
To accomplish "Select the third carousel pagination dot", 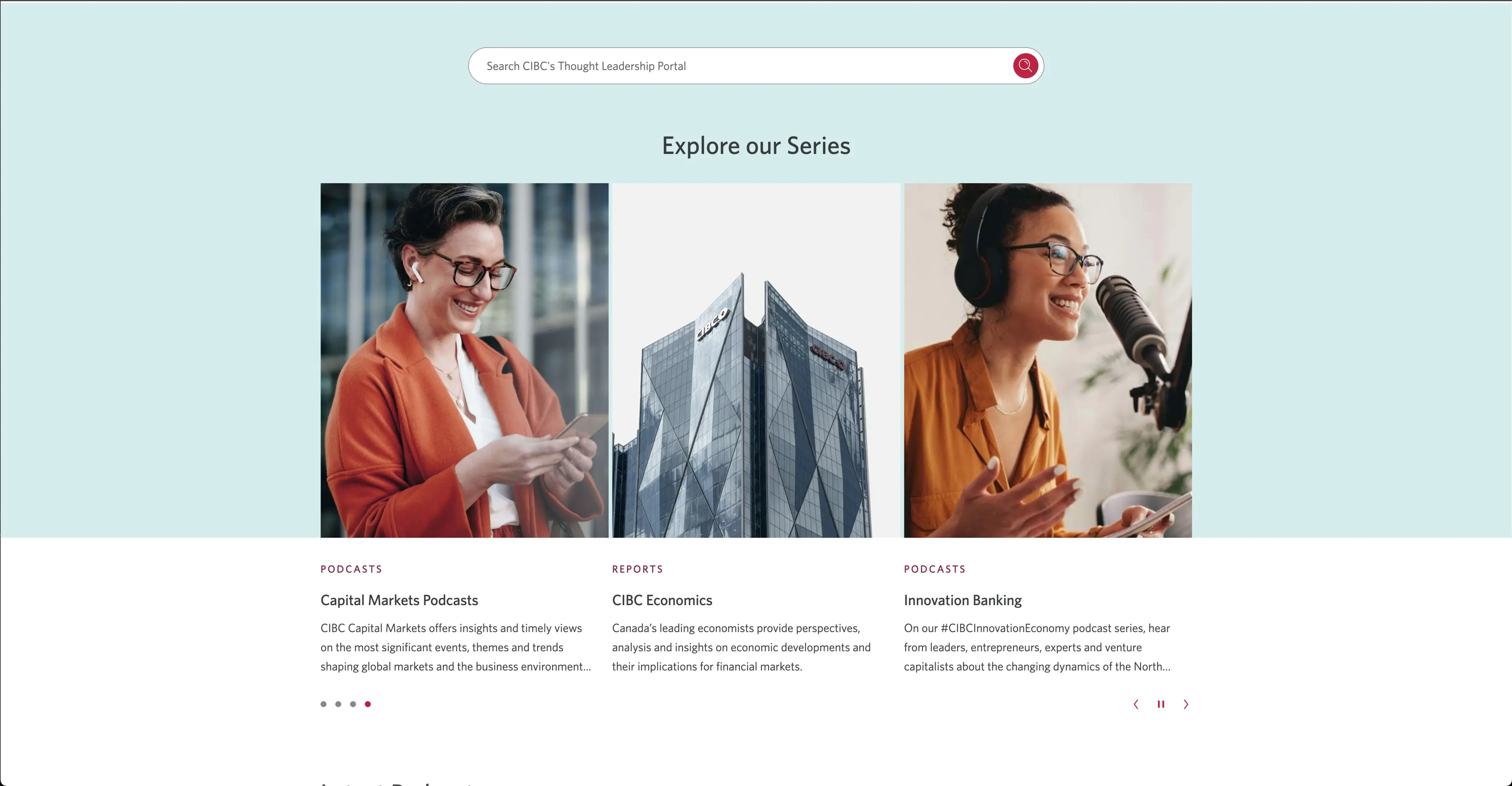I will point(353,704).
